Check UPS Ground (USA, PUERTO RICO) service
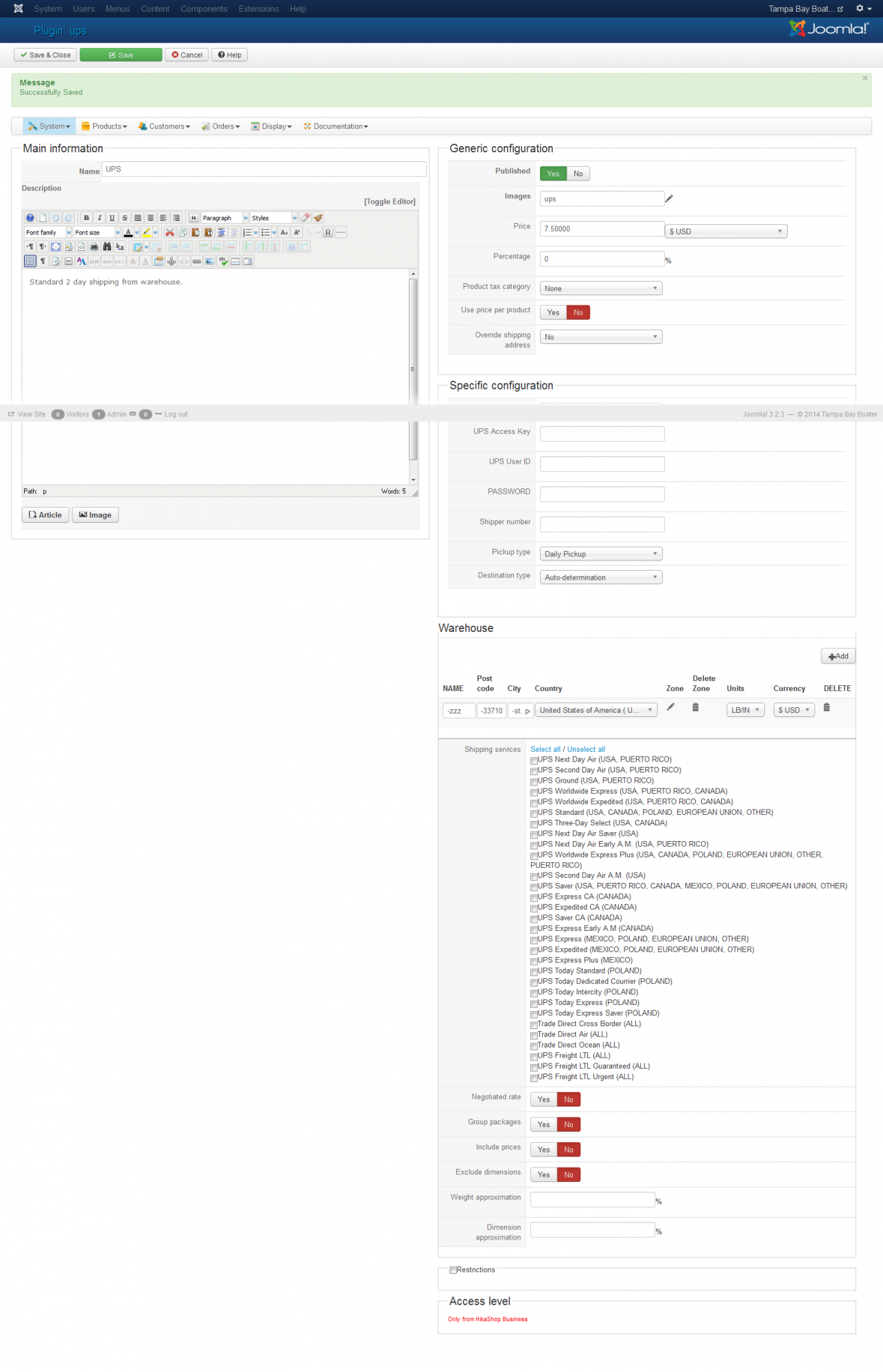The image size is (883, 1372). 534,781
